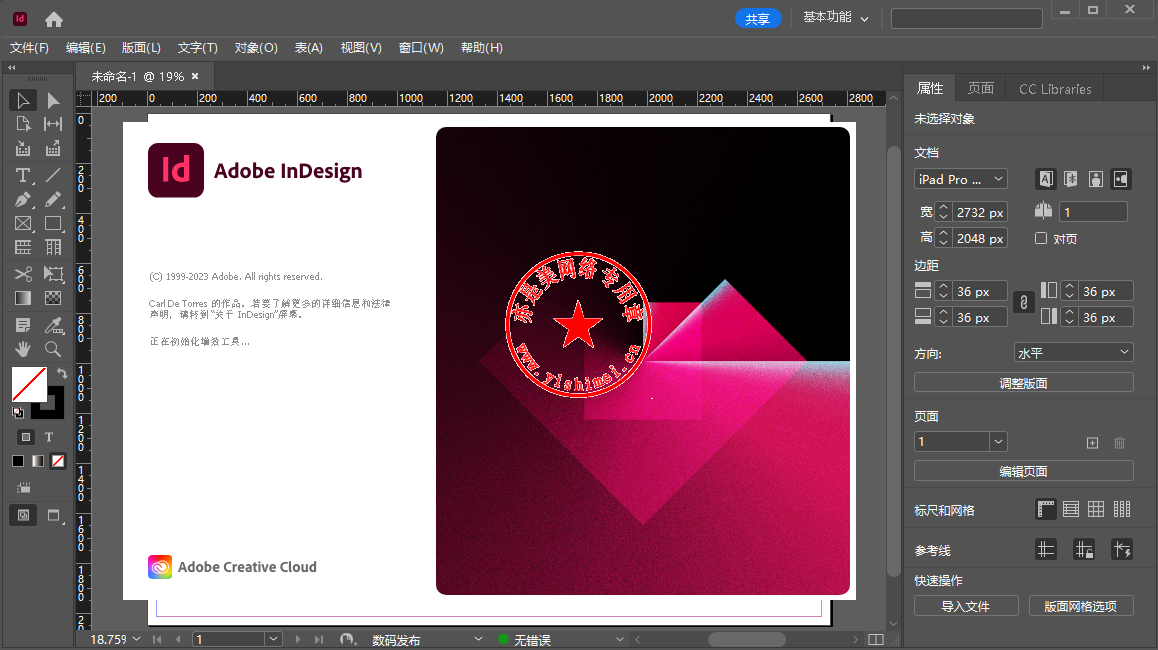Go to next page arrow in status bar
This screenshot has height=650, width=1158.
(298, 640)
